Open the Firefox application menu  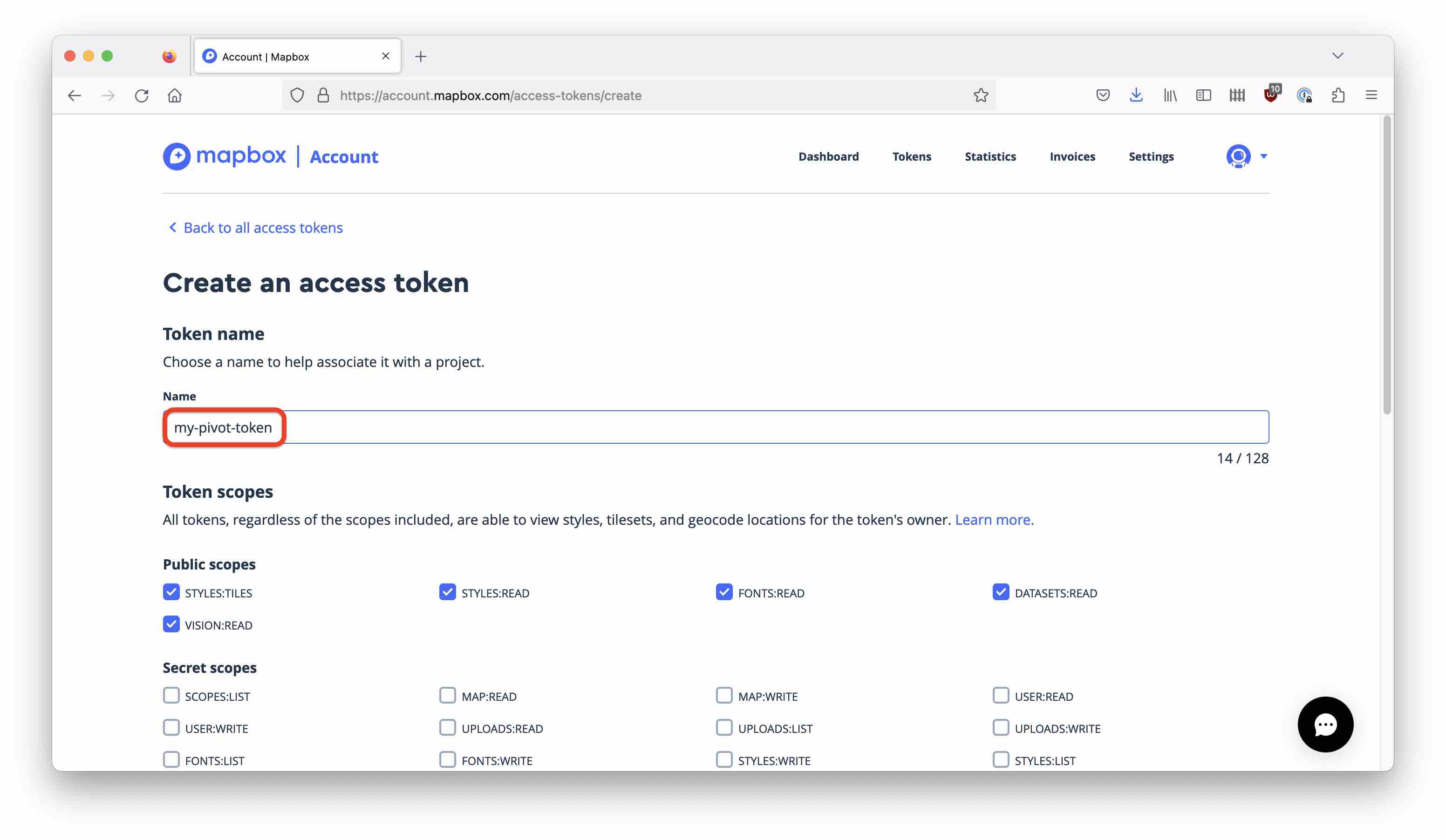[x=1372, y=95]
